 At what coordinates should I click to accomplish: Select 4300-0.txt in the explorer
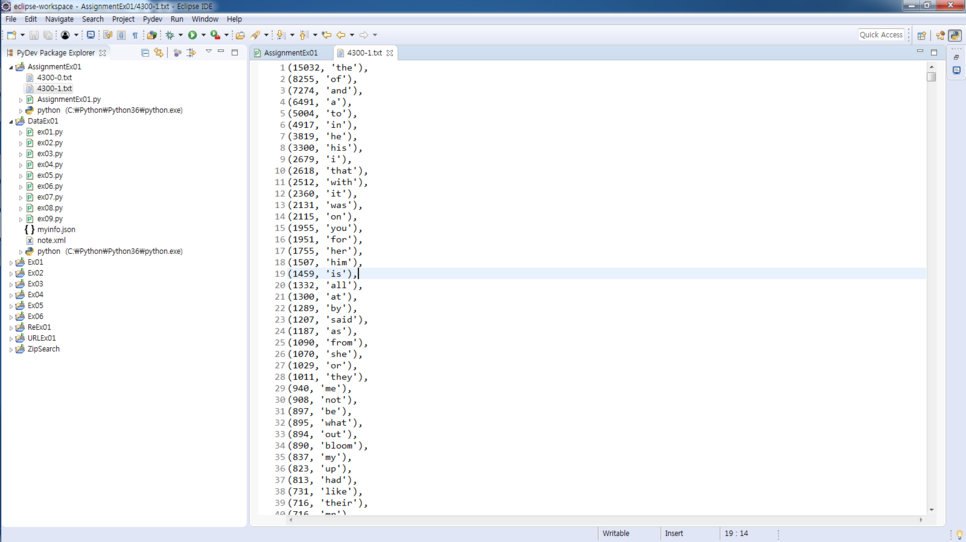(x=54, y=78)
